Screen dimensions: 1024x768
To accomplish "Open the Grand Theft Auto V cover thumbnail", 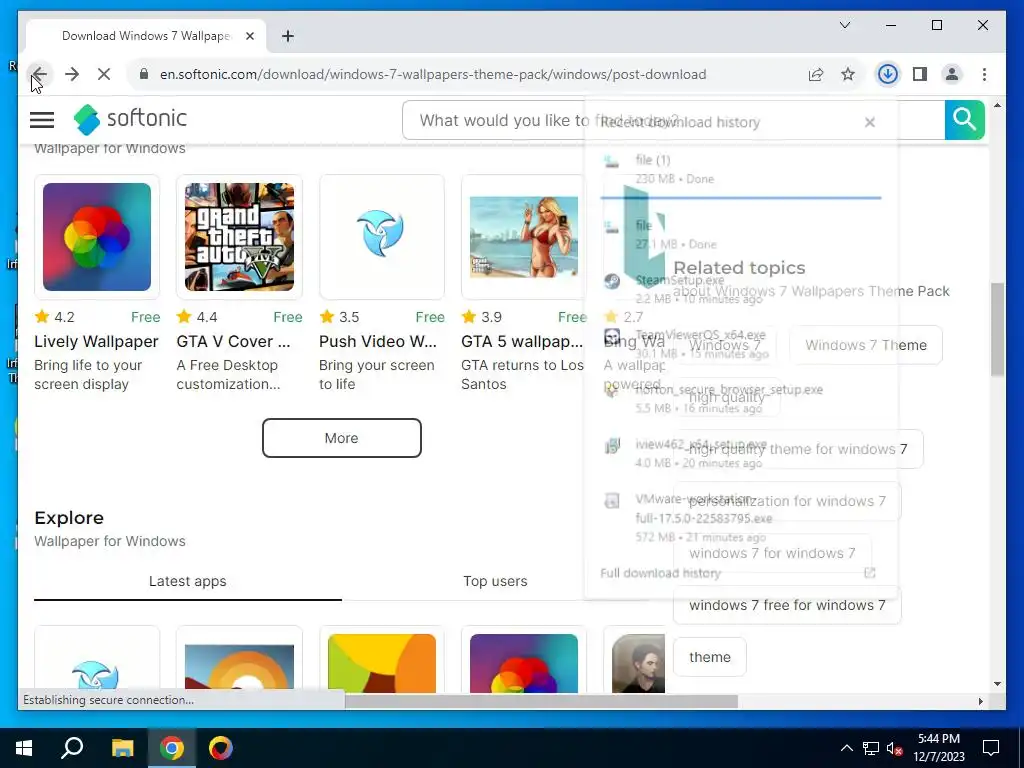I will point(239,237).
